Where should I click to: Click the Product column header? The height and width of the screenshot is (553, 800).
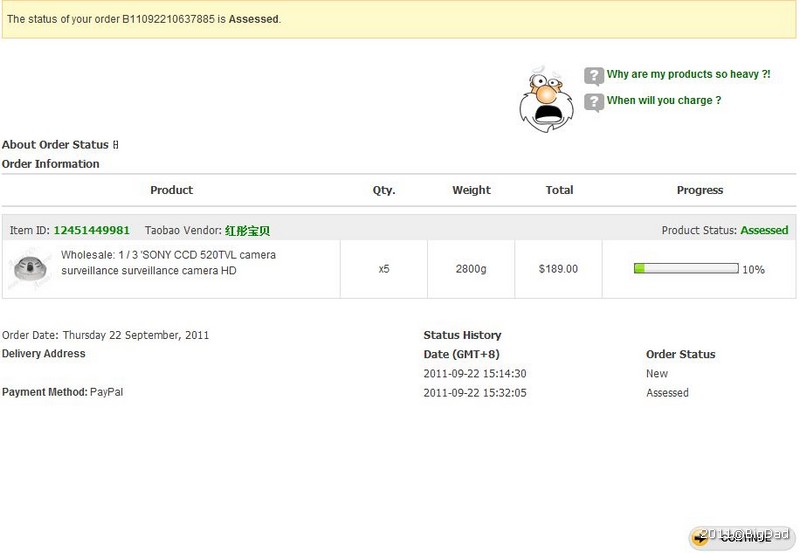tap(171, 190)
